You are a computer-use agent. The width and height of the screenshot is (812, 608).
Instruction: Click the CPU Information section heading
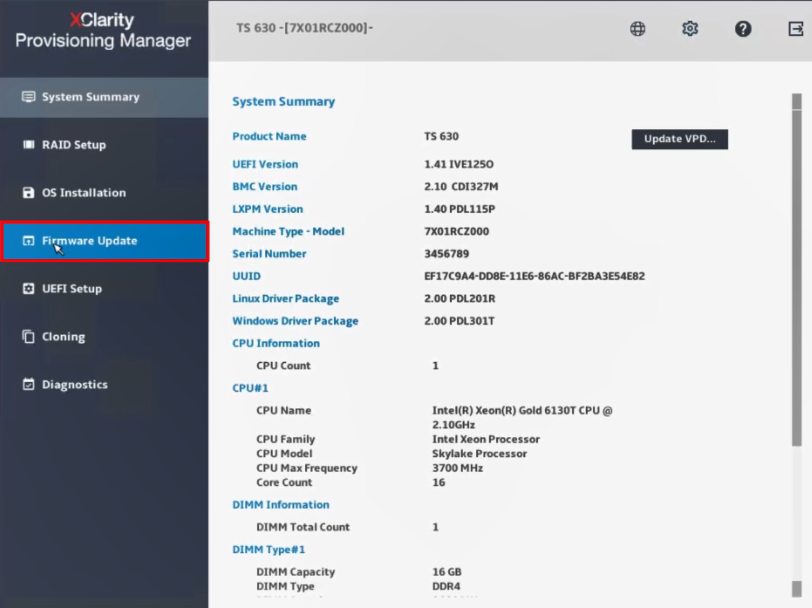point(276,344)
